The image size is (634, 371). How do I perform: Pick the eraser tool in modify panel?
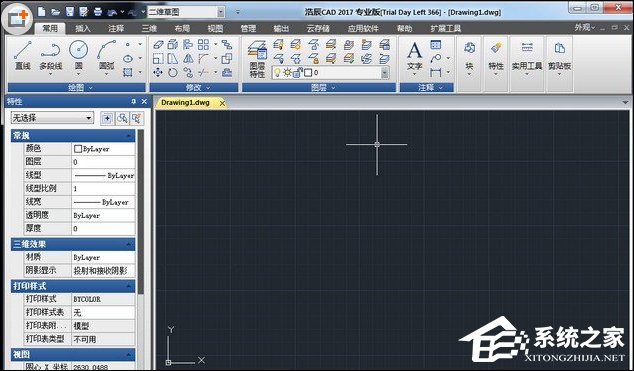coord(158,44)
